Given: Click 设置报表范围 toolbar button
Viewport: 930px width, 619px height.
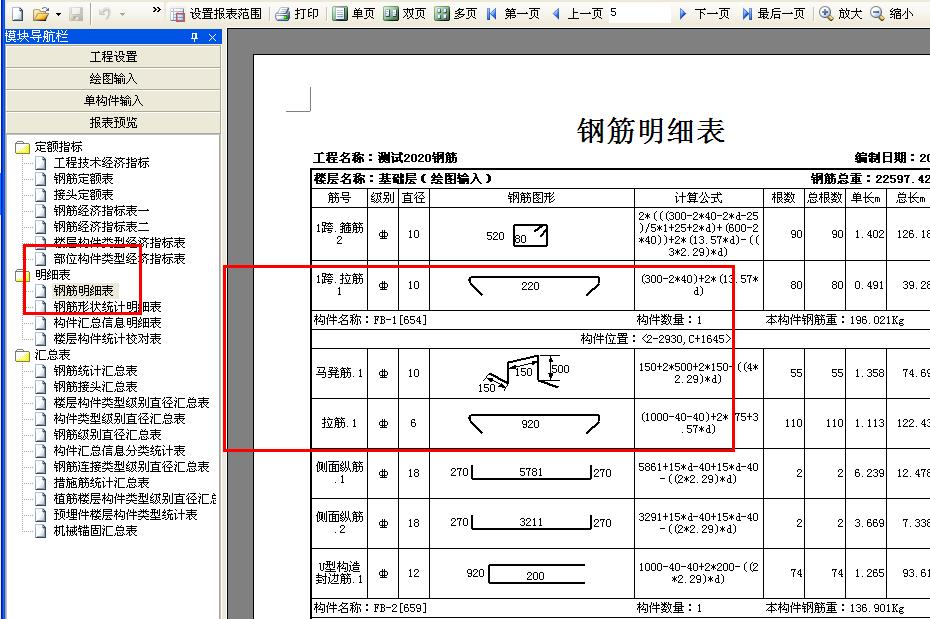Looking at the screenshot, I should pyautogui.click(x=216, y=13).
